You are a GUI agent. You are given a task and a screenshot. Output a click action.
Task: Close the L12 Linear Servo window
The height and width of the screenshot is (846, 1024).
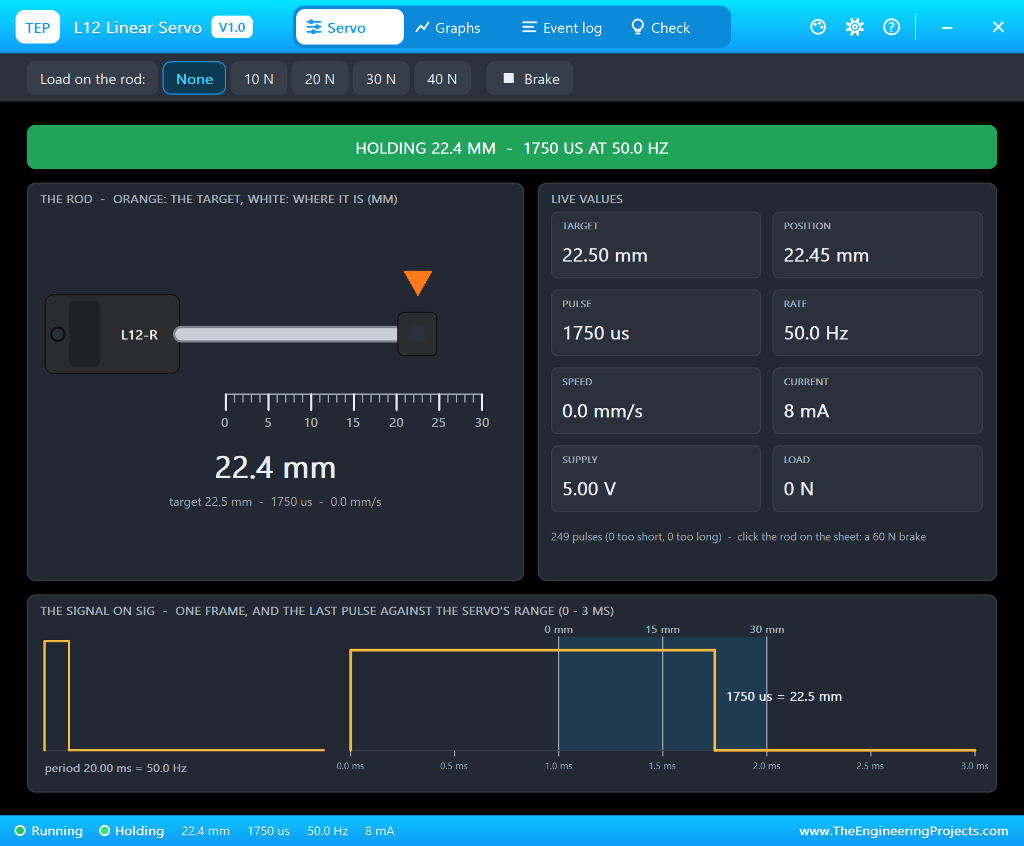pyautogui.click(x=998, y=27)
